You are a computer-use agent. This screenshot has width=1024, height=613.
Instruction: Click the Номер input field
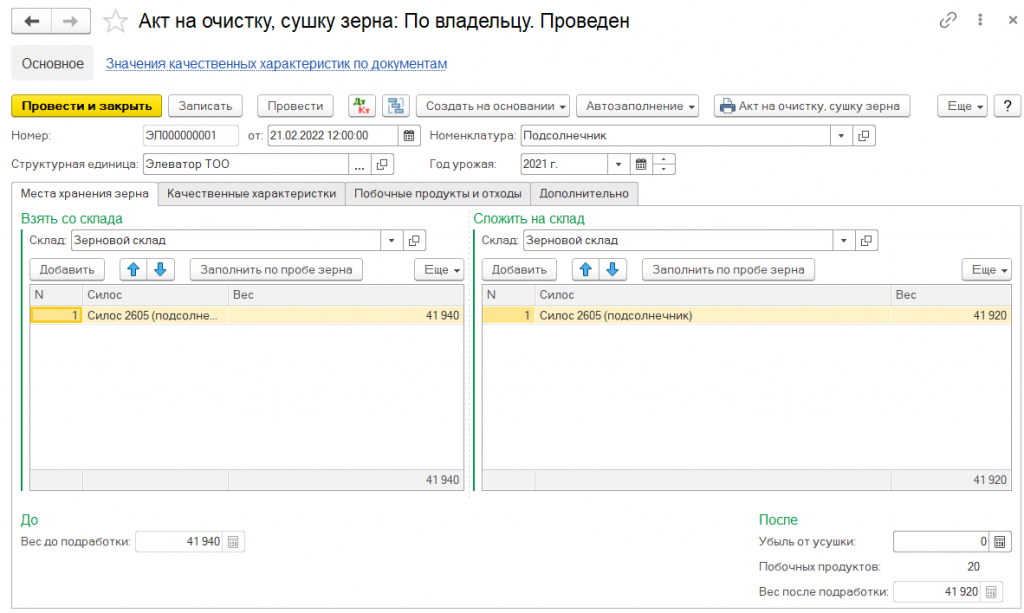[x=190, y=135]
